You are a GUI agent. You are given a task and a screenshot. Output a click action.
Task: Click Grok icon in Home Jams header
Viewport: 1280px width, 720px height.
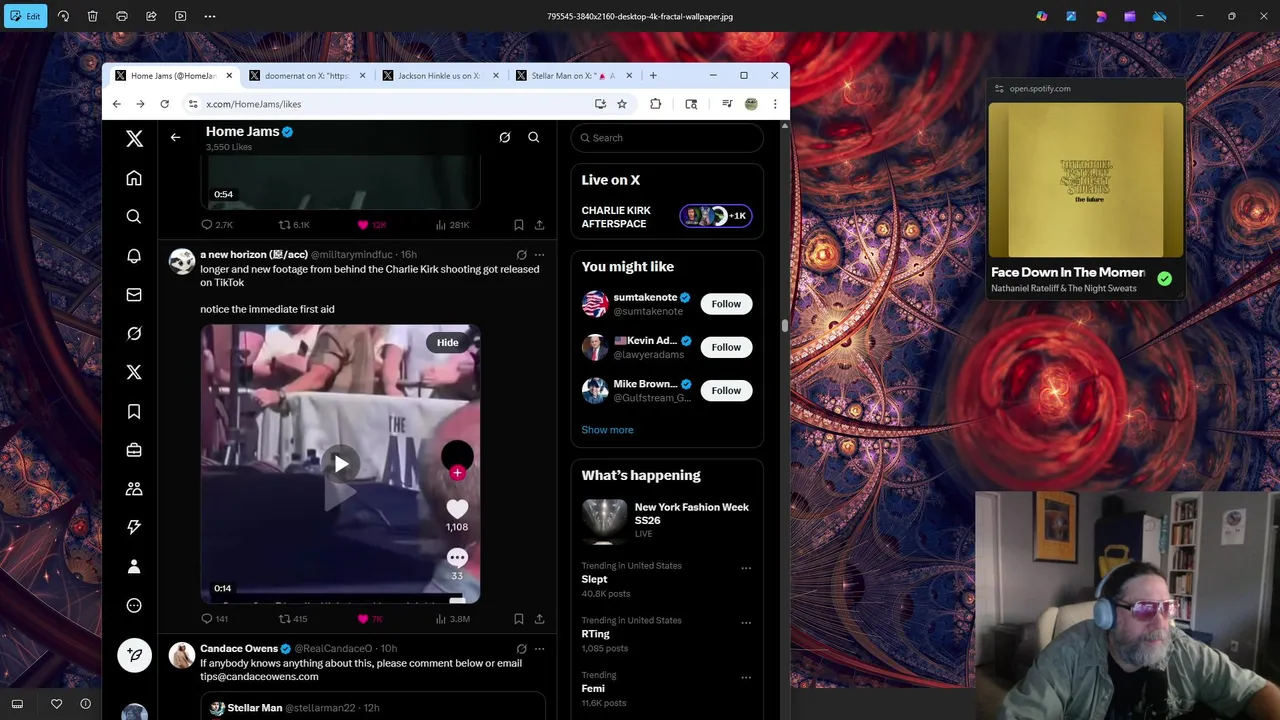click(x=505, y=137)
